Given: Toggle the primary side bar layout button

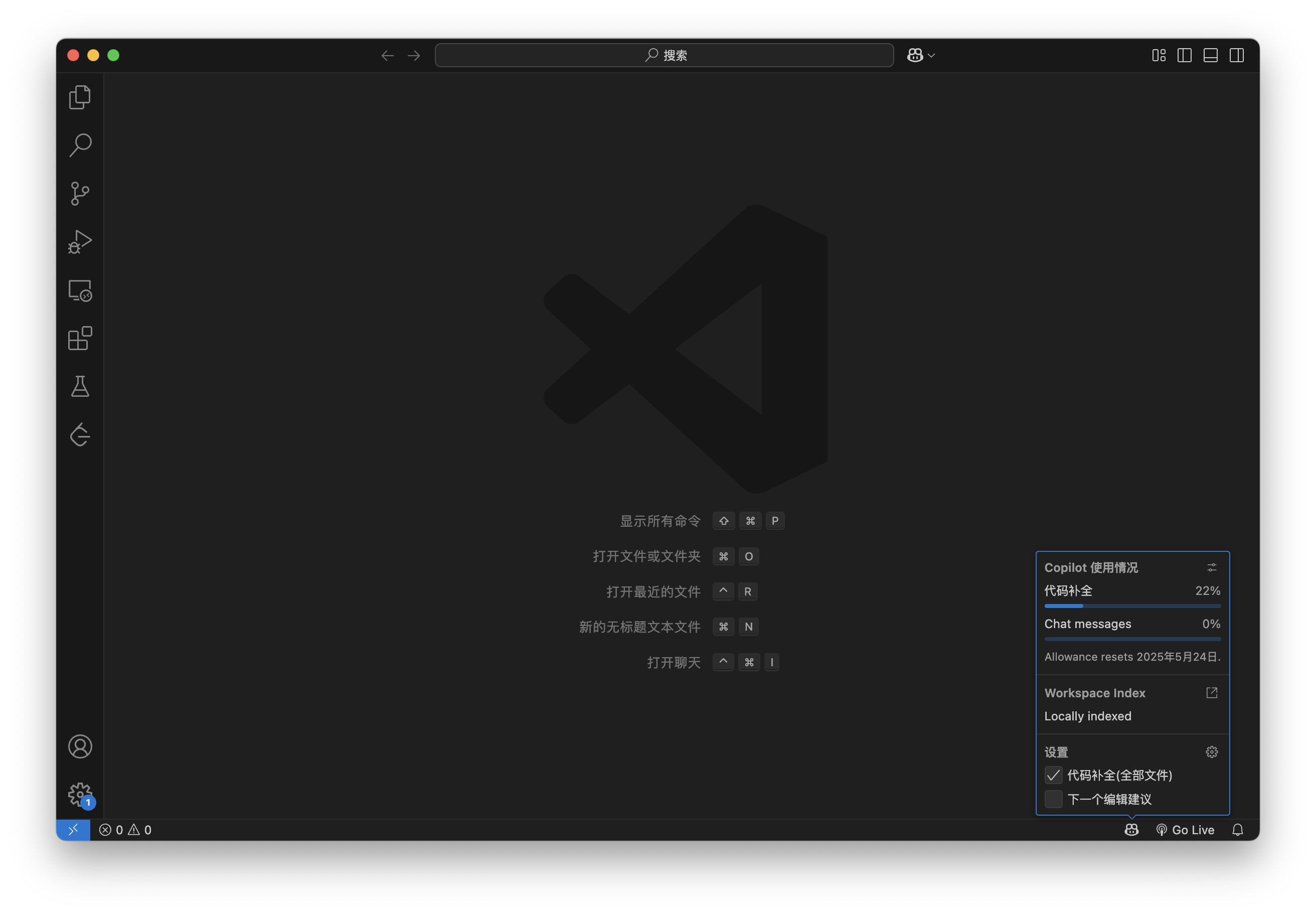Looking at the screenshot, I should [1184, 55].
